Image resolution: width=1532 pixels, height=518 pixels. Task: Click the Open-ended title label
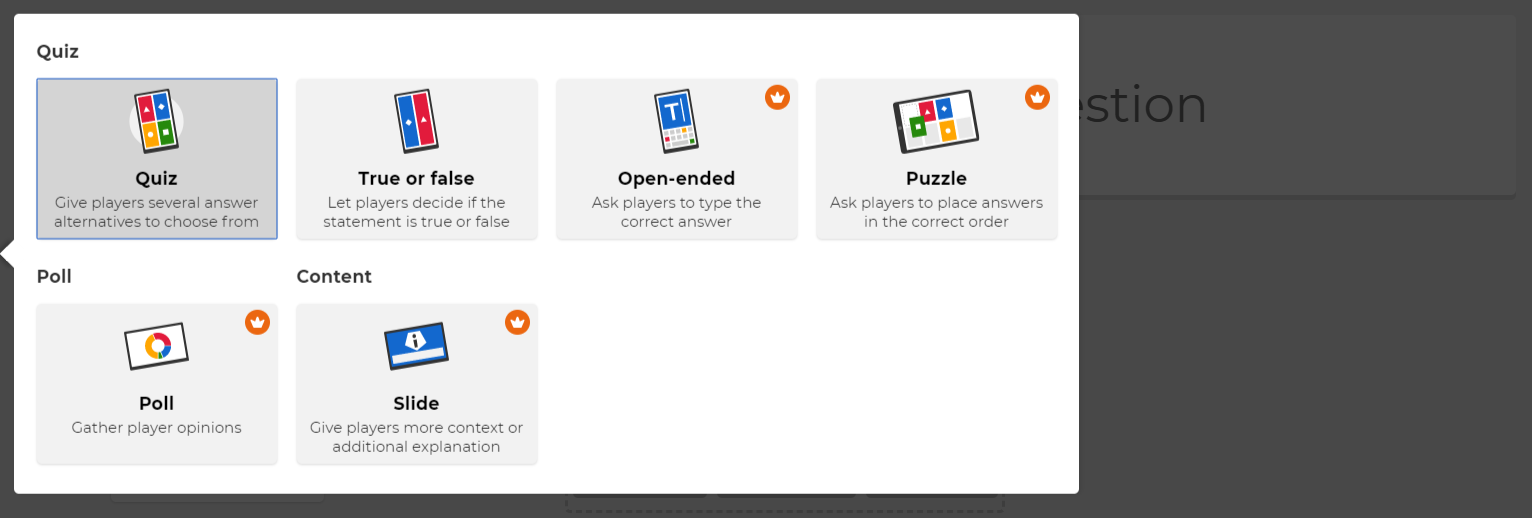676,179
